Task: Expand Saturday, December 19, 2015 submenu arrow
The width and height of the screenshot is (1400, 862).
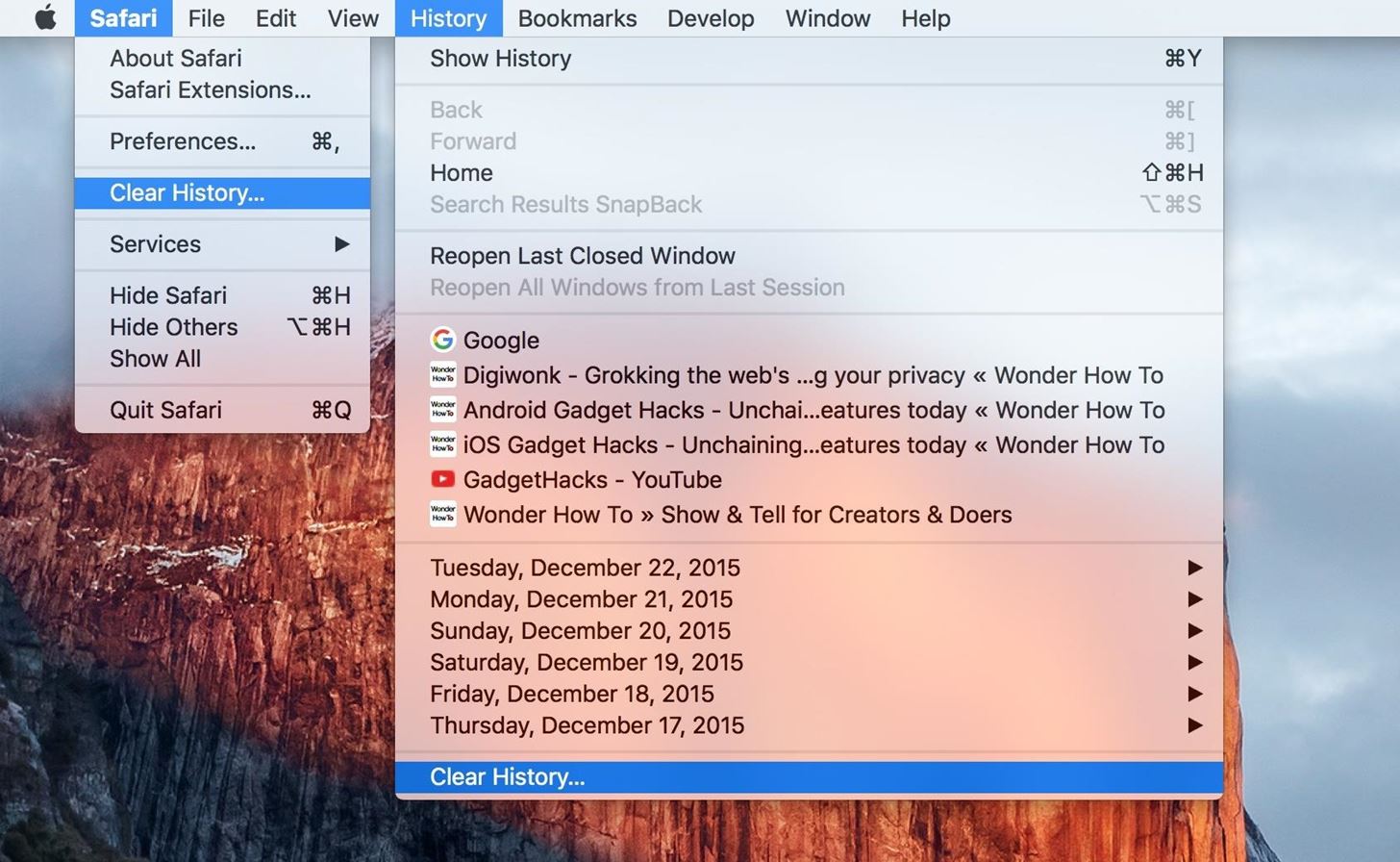Action: coord(1195,662)
